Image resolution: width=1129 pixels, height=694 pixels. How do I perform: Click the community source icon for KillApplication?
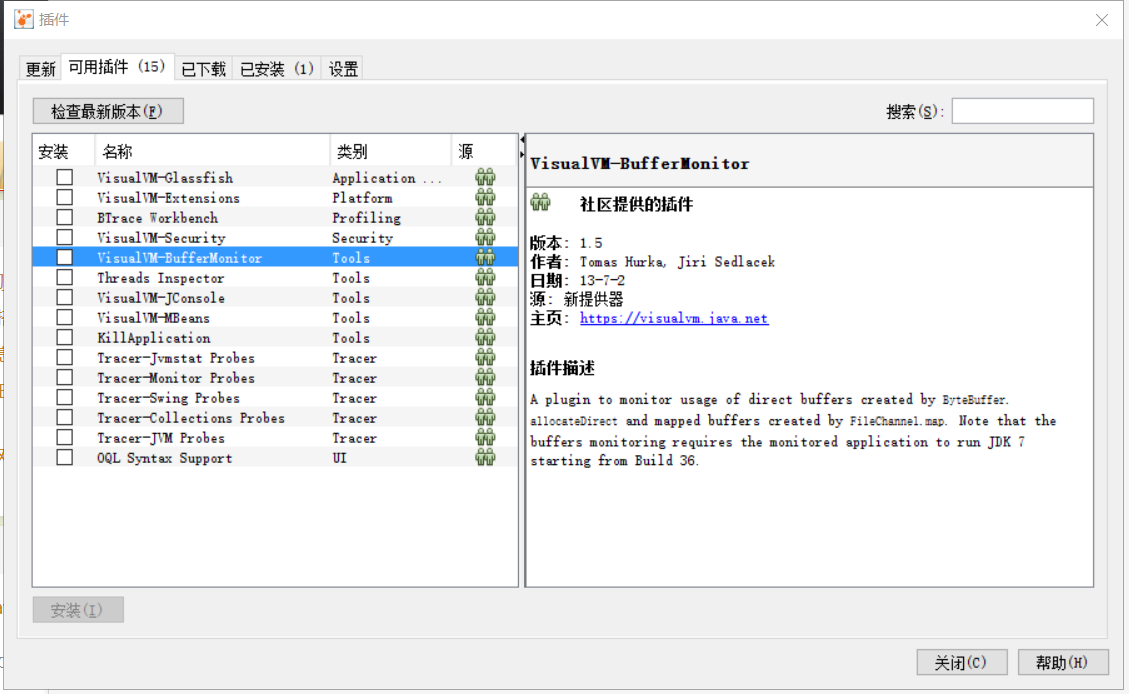pyautogui.click(x=485, y=338)
